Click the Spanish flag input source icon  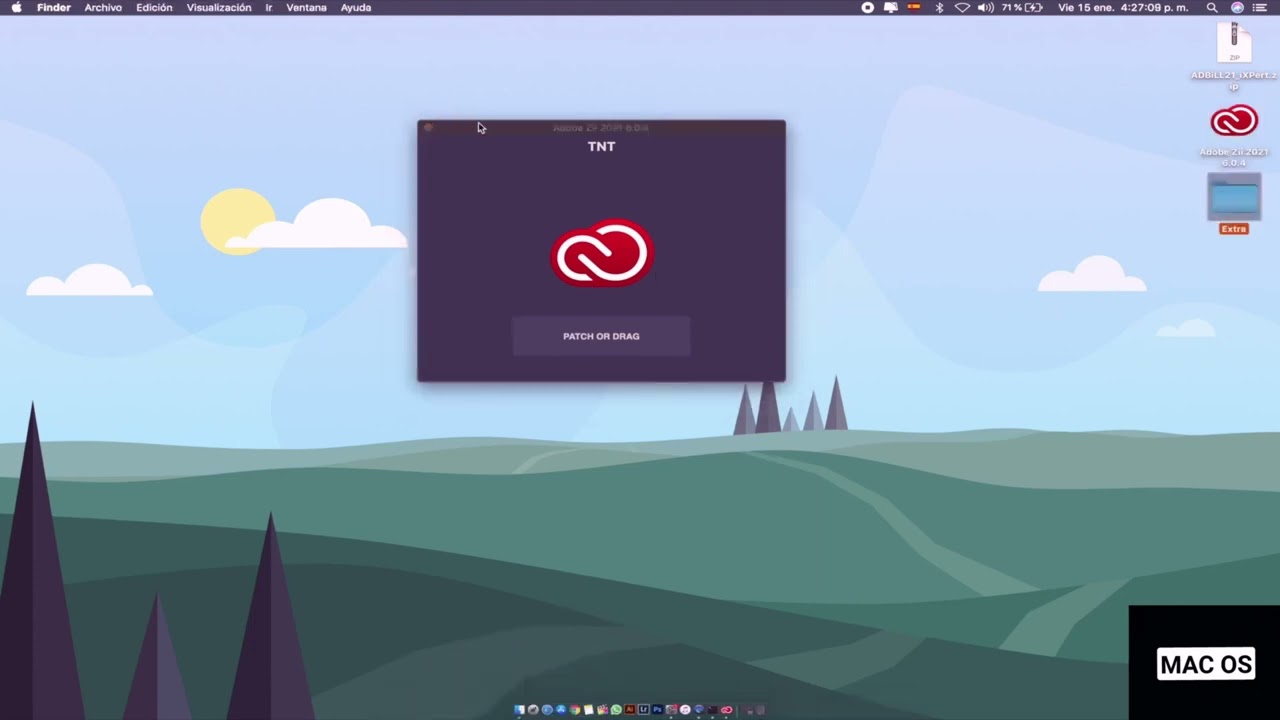click(x=914, y=6)
